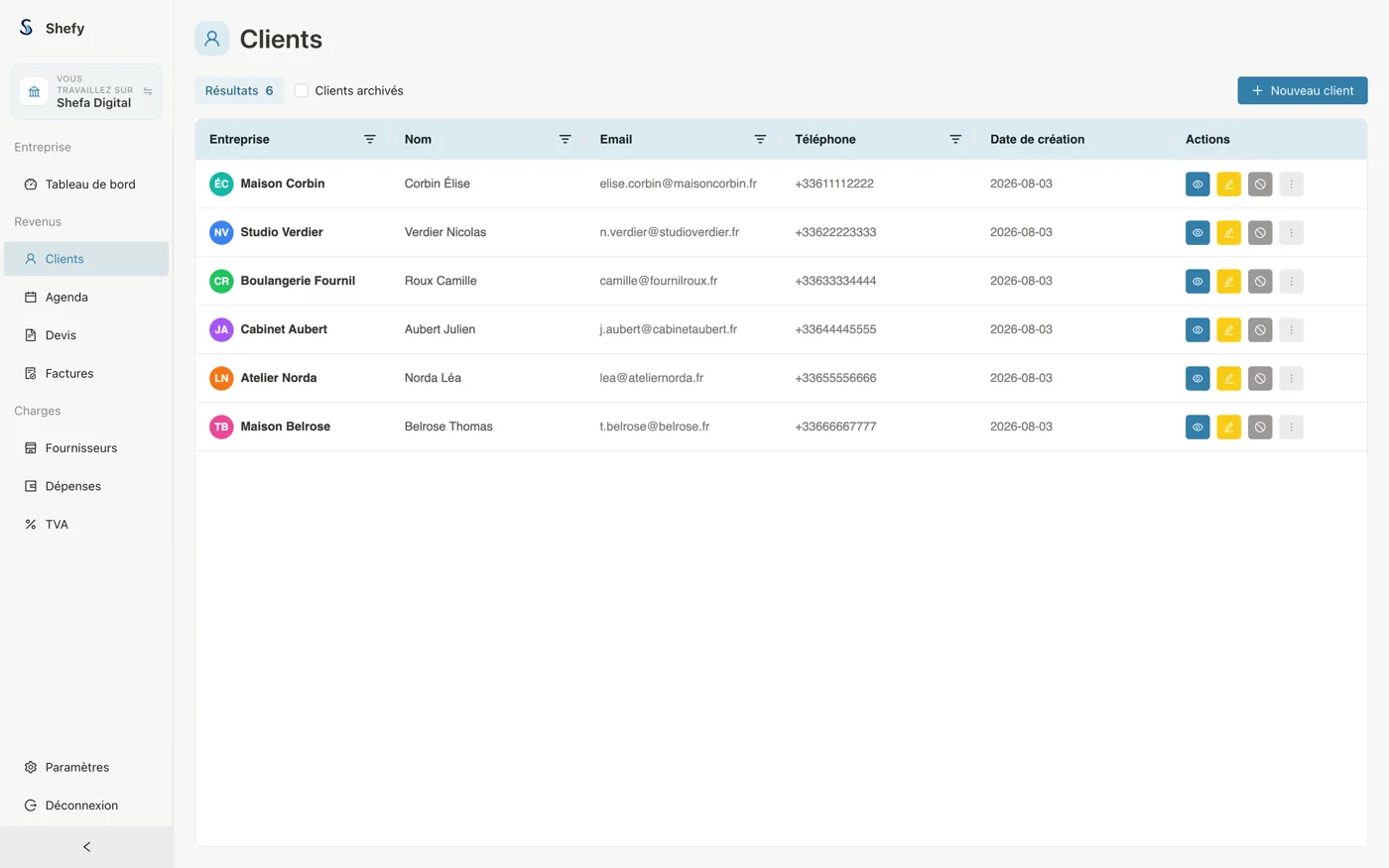View Boulangerie Fournil client details (eye icon)
This screenshot has height=868, width=1389.
pos(1198,282)
